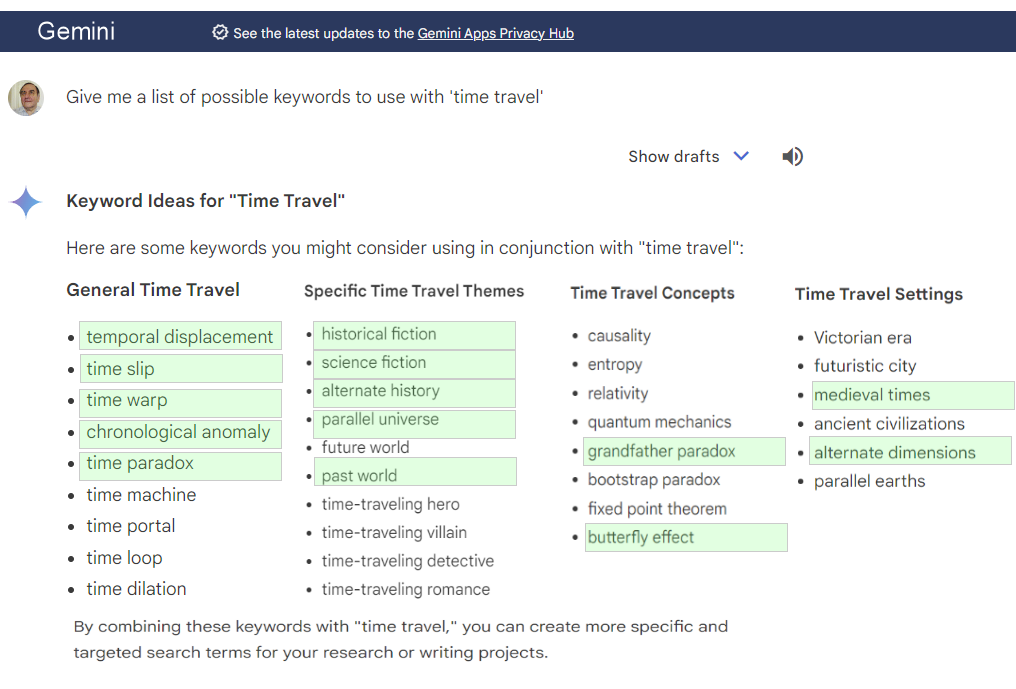1016x689 pixels.
Task: Open Gemini Apps Privacy Hub link
Action: pyautogui.click(x=495, y=33)
